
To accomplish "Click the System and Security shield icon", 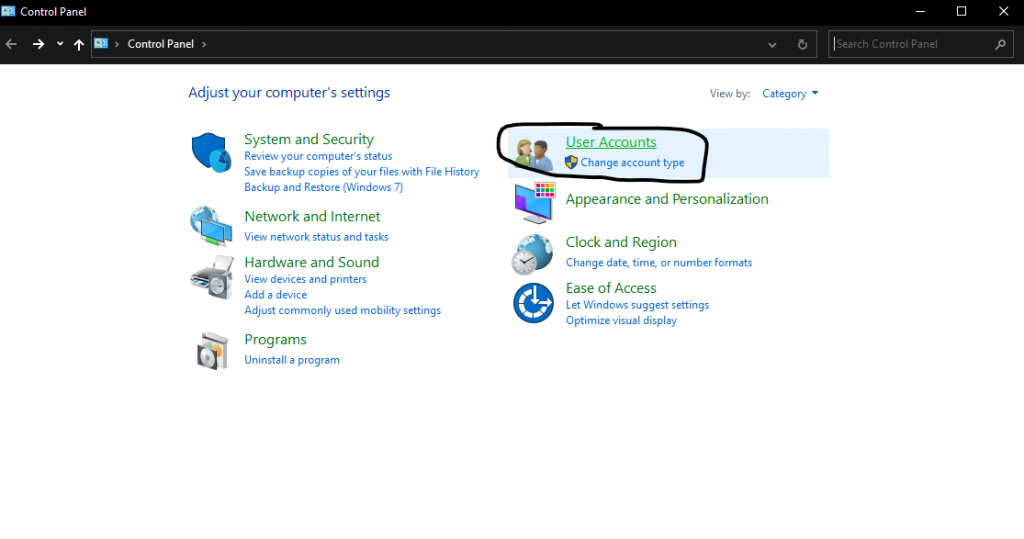I will point(212,152).
